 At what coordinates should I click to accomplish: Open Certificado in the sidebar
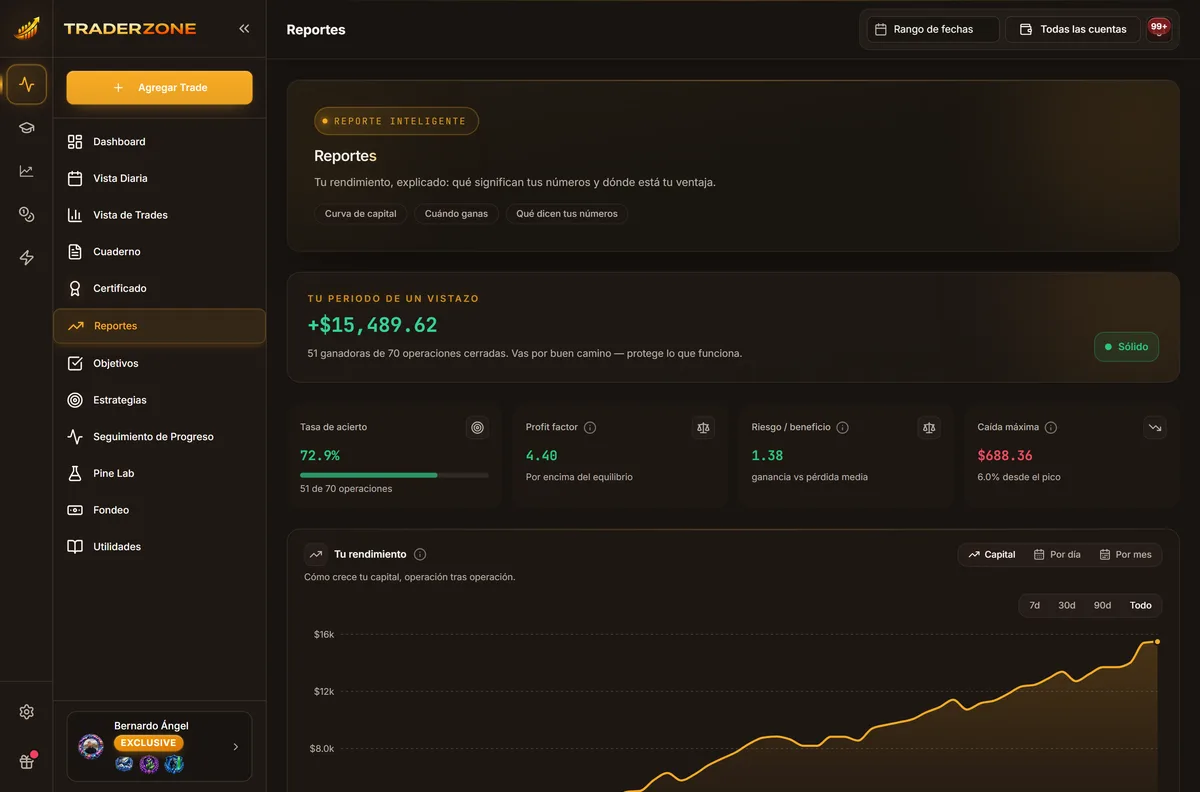point(160,289)
